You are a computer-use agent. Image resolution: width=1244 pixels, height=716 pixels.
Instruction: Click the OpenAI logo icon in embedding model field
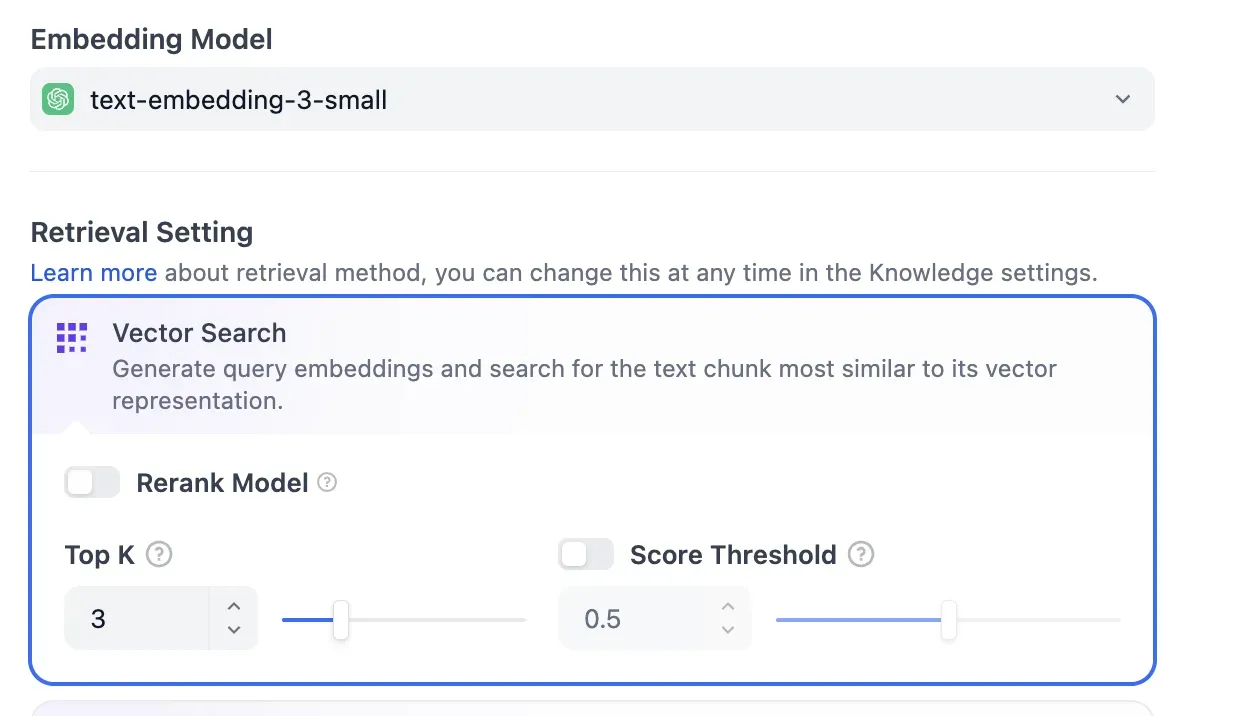pos(58,99)
